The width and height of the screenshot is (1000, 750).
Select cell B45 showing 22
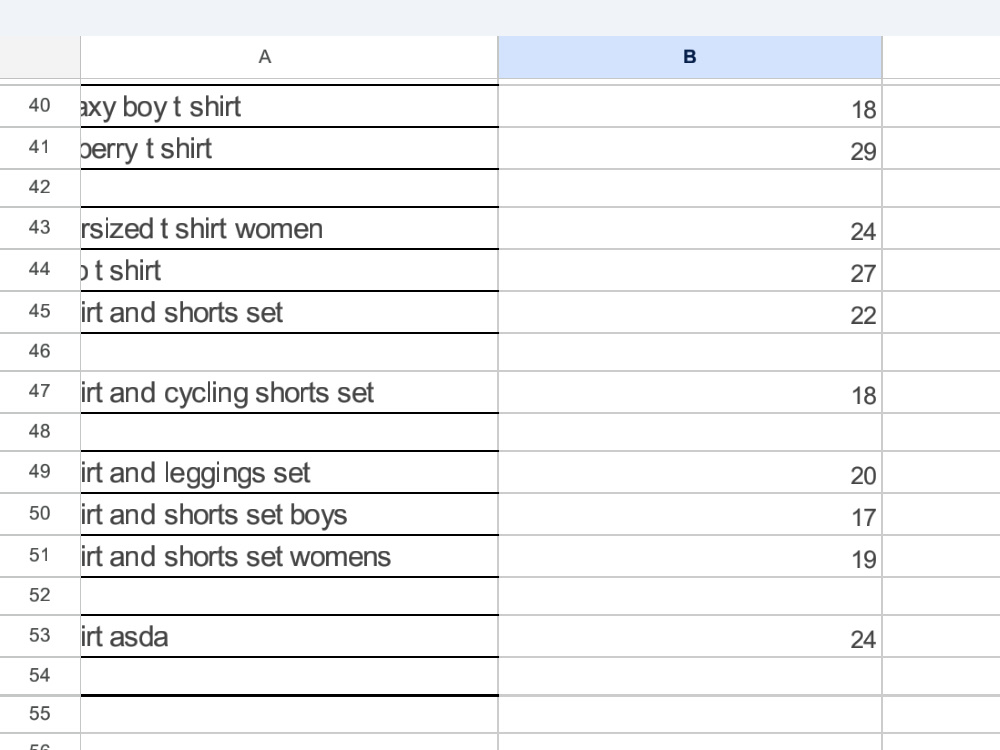tap(689, 312)
